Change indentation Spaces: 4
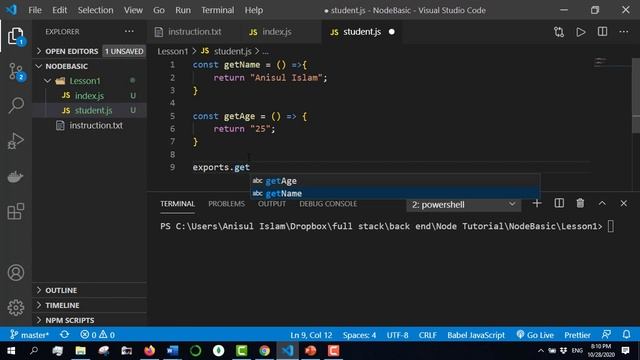Image resolution: width=640 pixels, height=360 pixels. click(x=359, y=335)
